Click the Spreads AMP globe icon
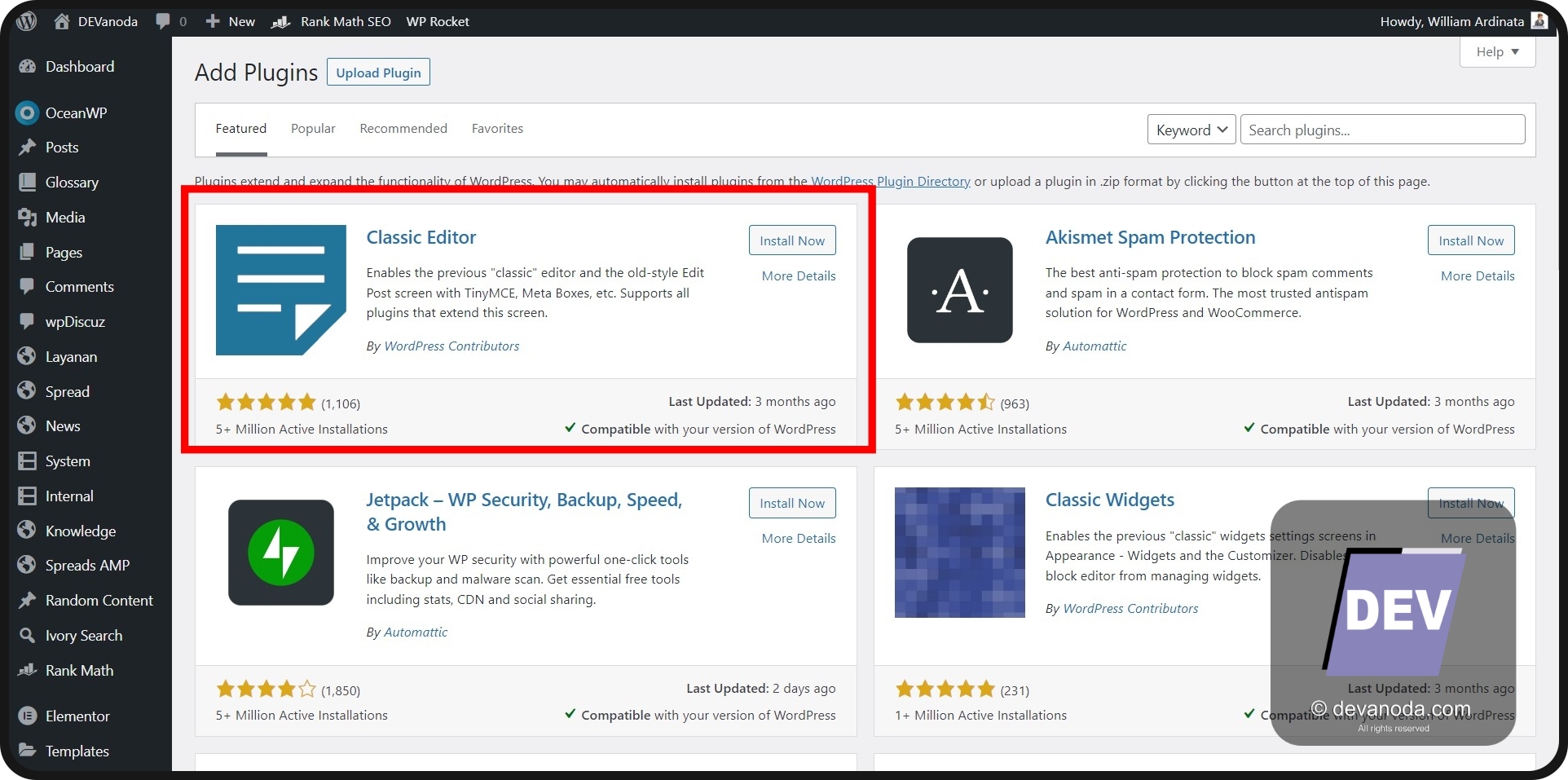This screenshot has height=780, width=1568. [27, 565]
